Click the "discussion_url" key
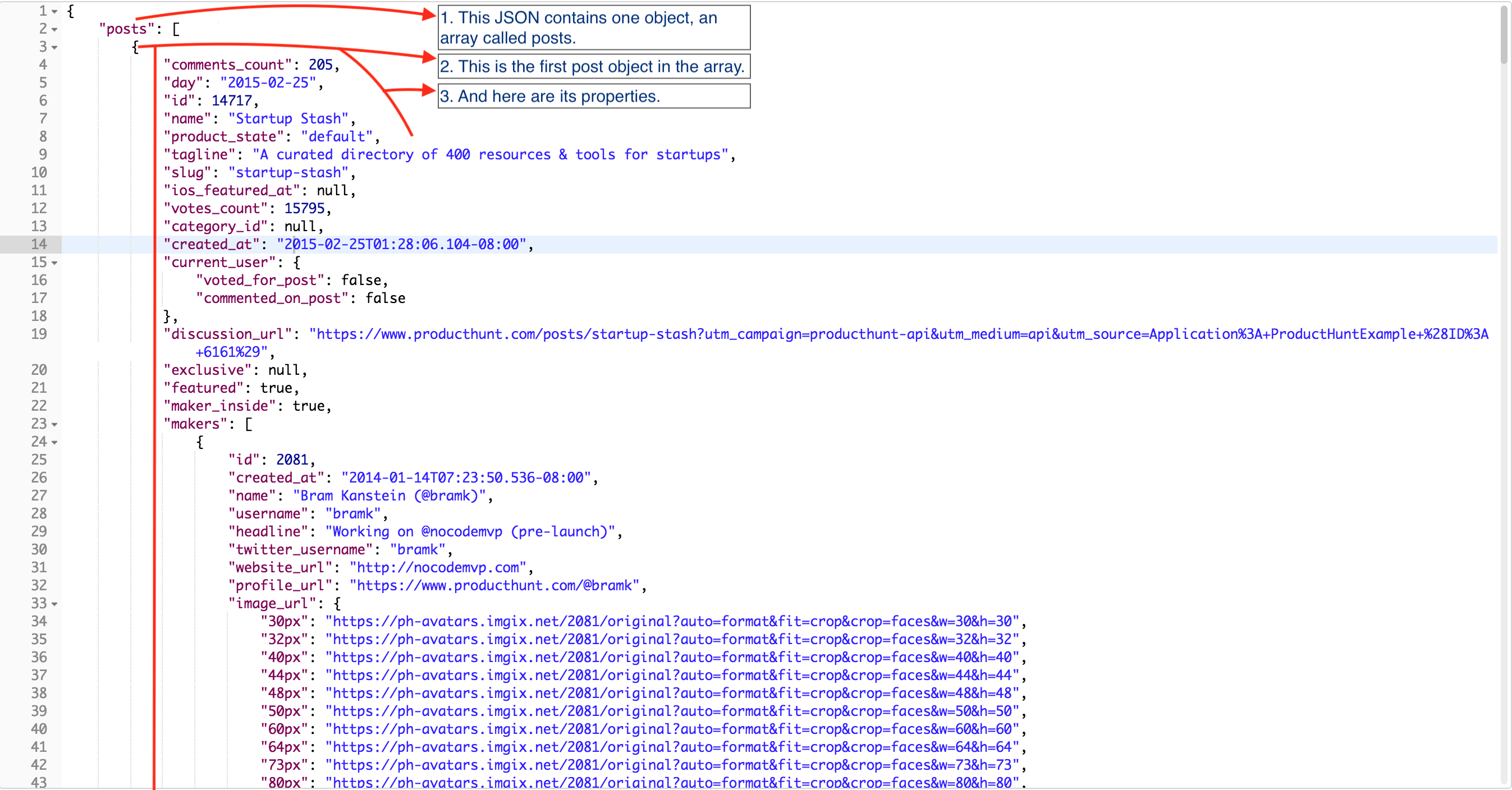 [228, 334]
